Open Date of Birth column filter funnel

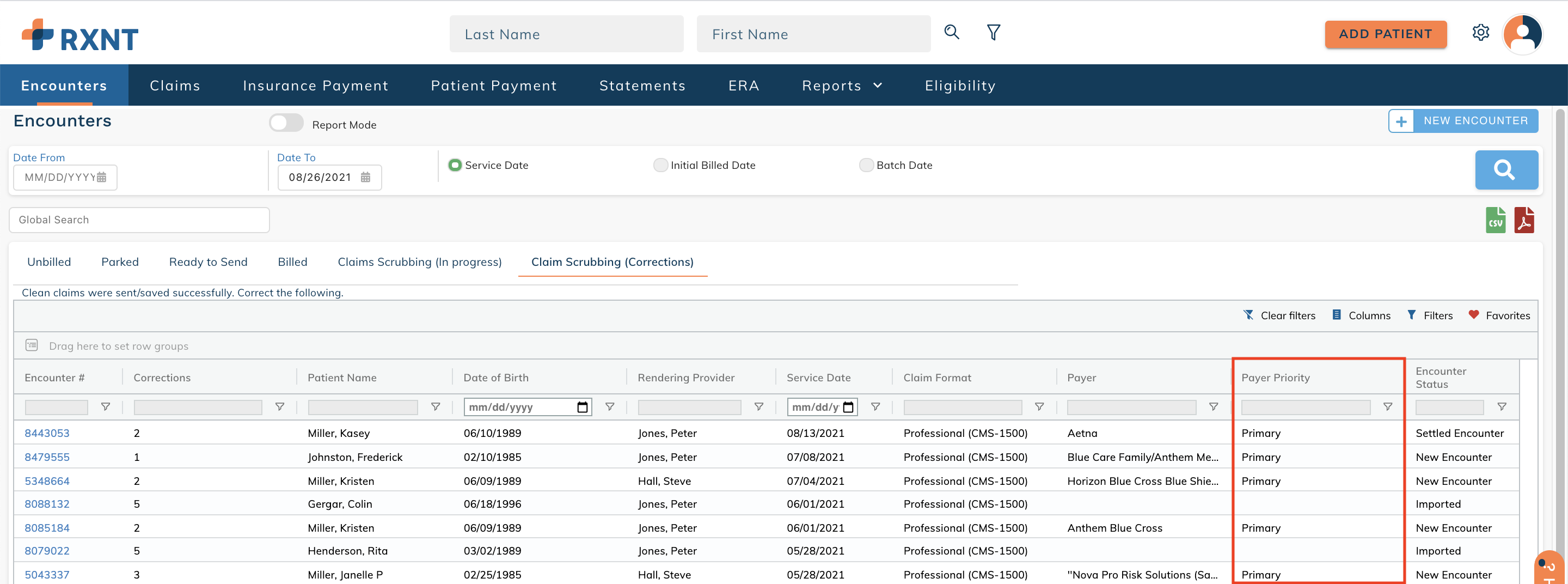609,407
